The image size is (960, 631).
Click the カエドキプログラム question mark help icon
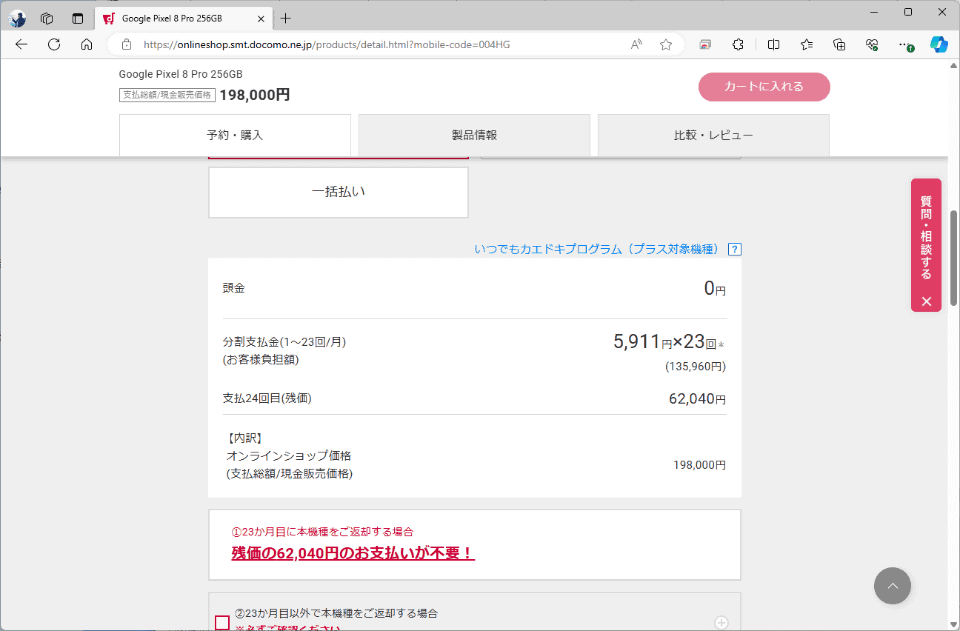pos(734,248)
